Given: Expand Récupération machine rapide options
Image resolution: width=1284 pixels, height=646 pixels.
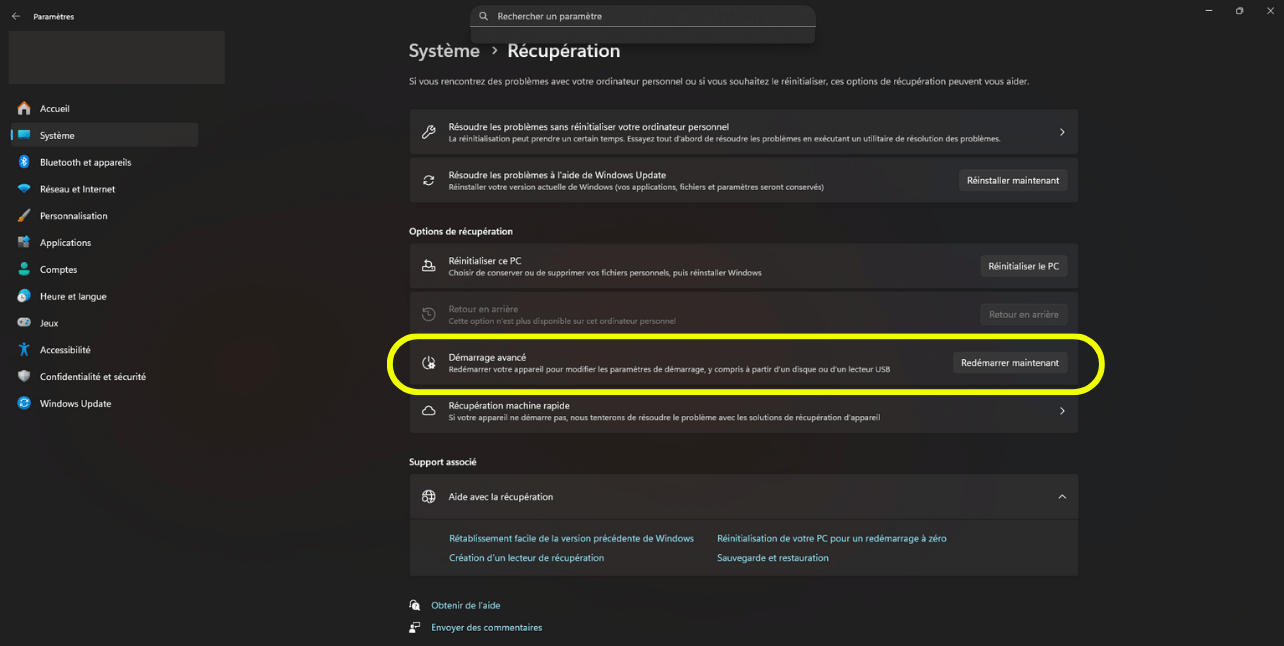Looking at the screenshot, I should click(1062, 410).
